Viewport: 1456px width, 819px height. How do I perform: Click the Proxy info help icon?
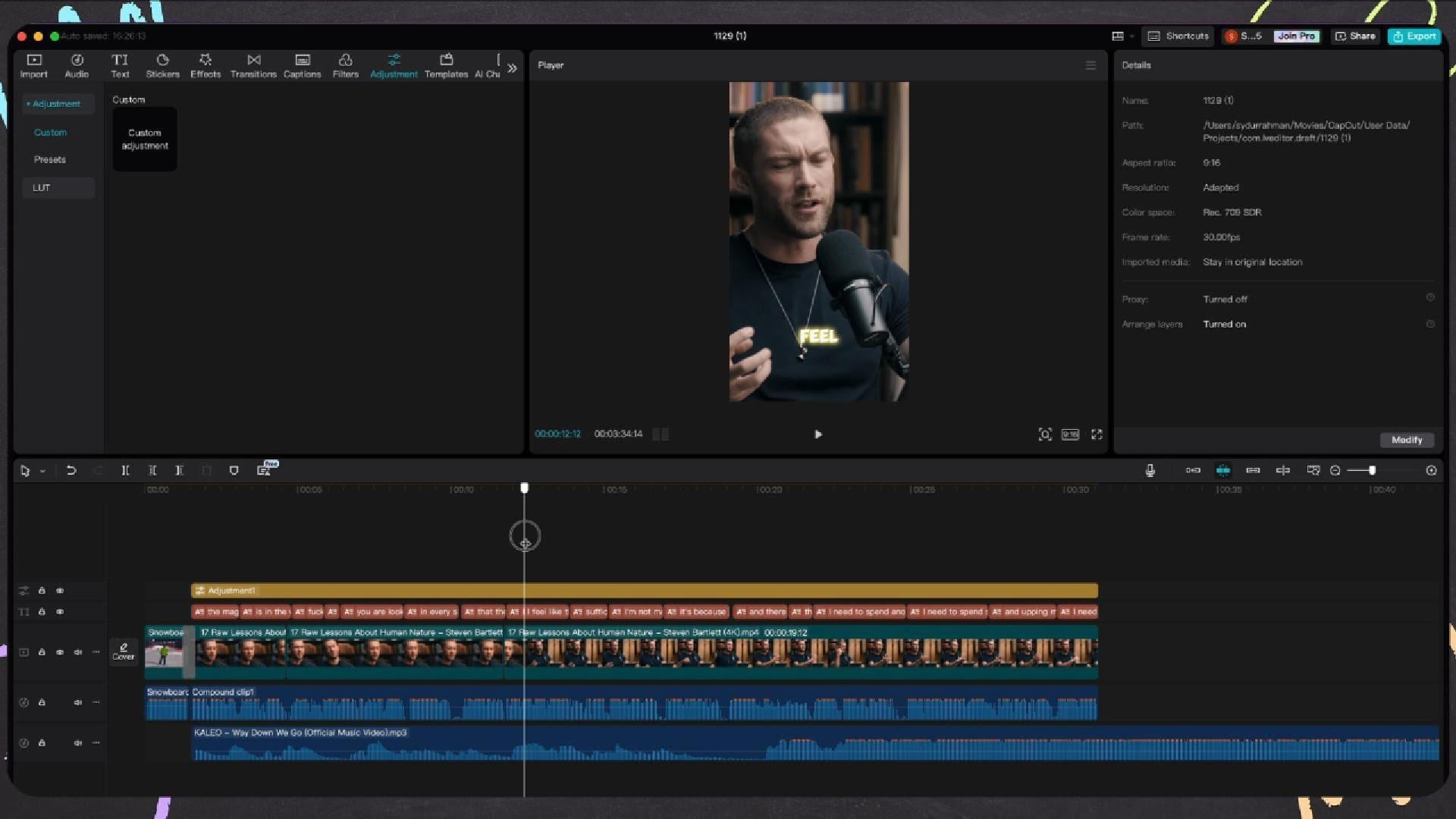(1430, 298)
